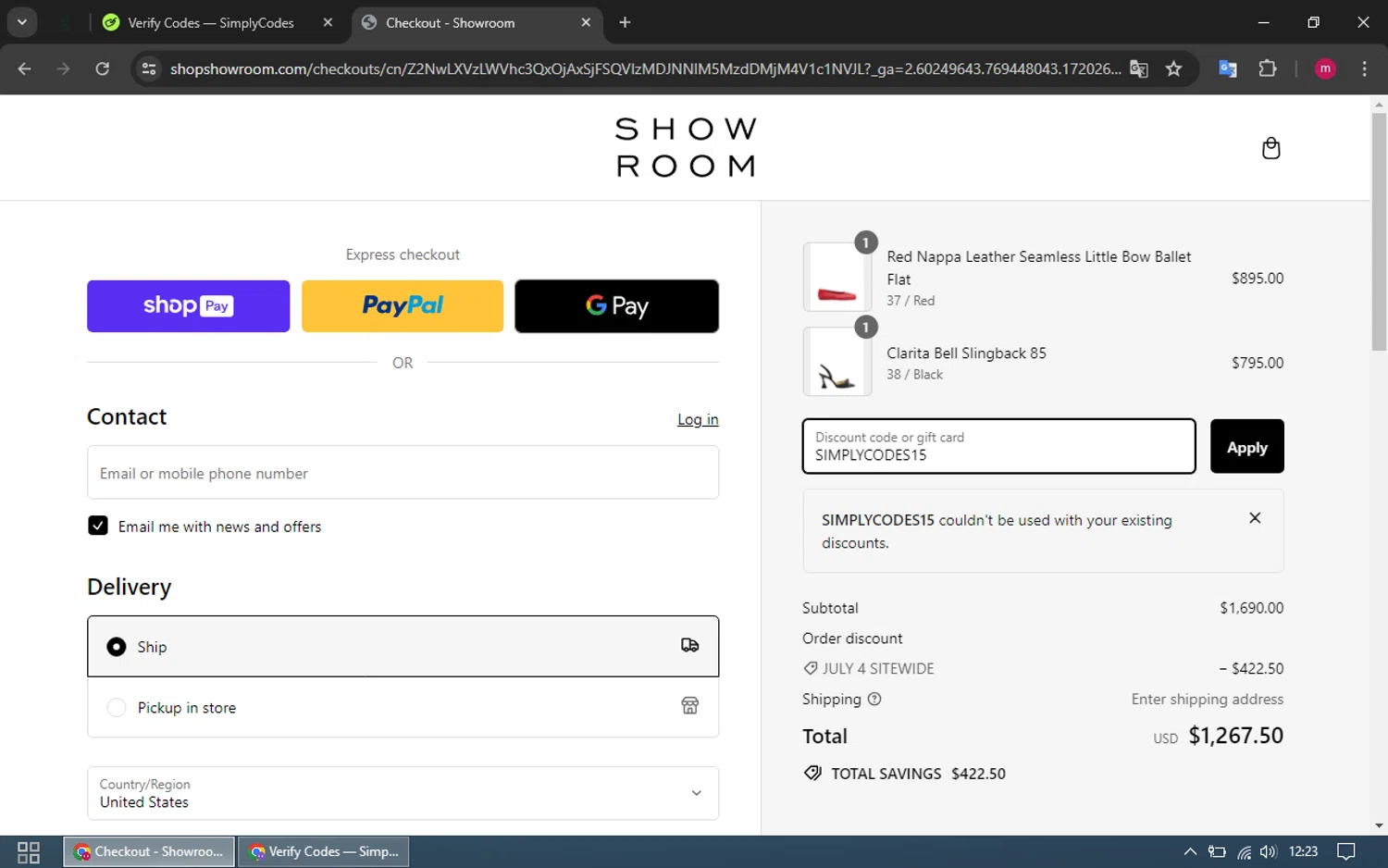Click the "$1,267.50" total amount
This screenshot has height=868, width=1388.
(x=1236, y=736)
